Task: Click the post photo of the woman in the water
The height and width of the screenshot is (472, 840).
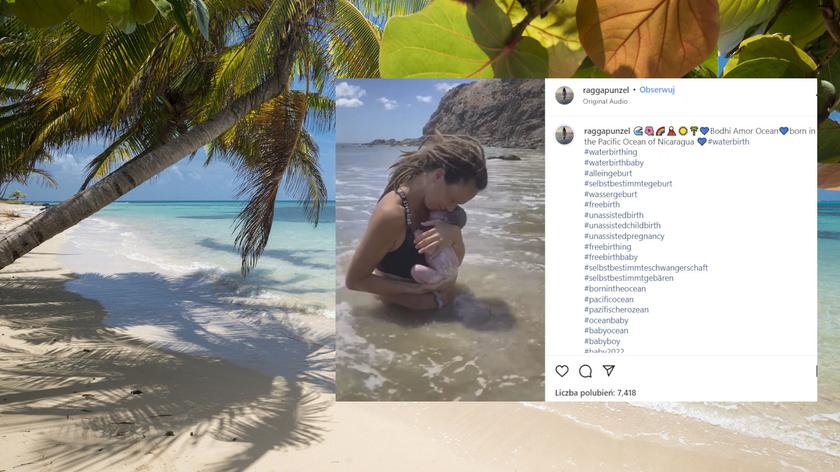Action: (x=440, y=240)
